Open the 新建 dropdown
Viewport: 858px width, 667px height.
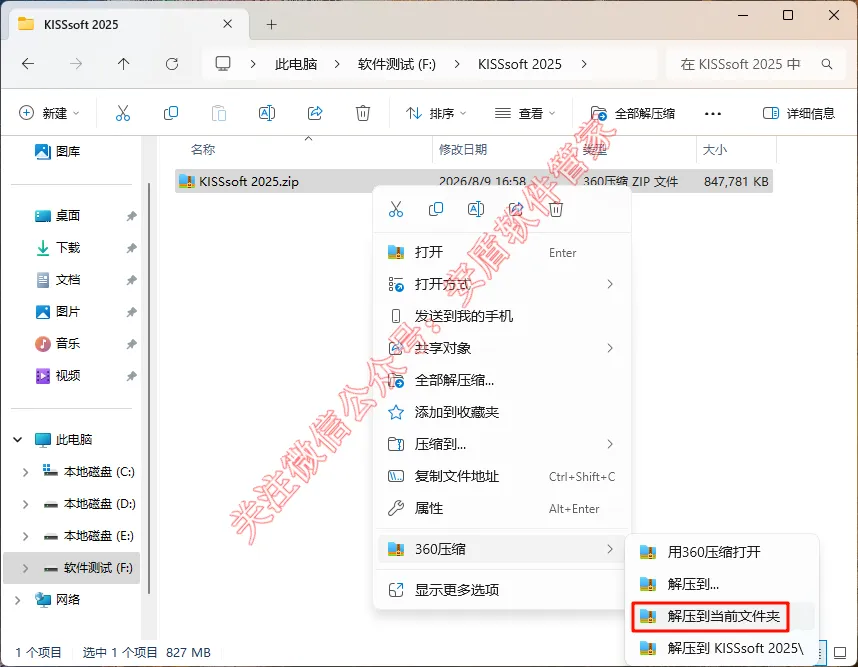click(x=49, y=113)
